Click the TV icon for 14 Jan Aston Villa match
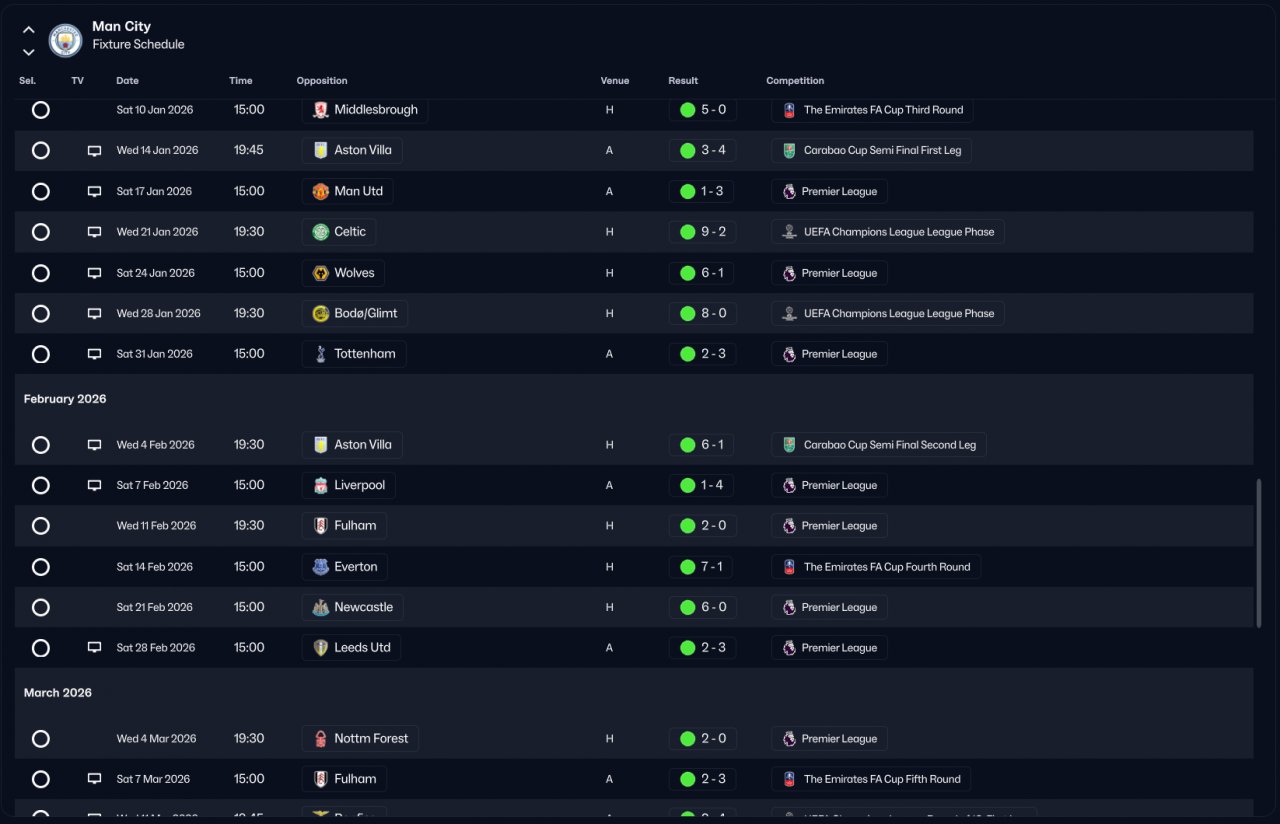The height and width of the screenshot is (824, 1280). tap(94, 151)
